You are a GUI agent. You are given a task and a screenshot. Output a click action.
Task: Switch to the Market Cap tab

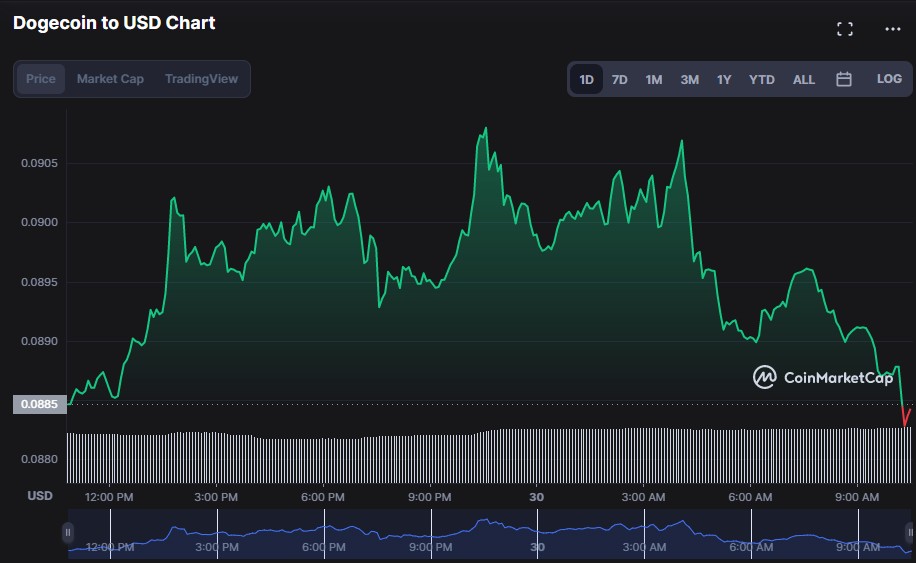tap(110, 79)
